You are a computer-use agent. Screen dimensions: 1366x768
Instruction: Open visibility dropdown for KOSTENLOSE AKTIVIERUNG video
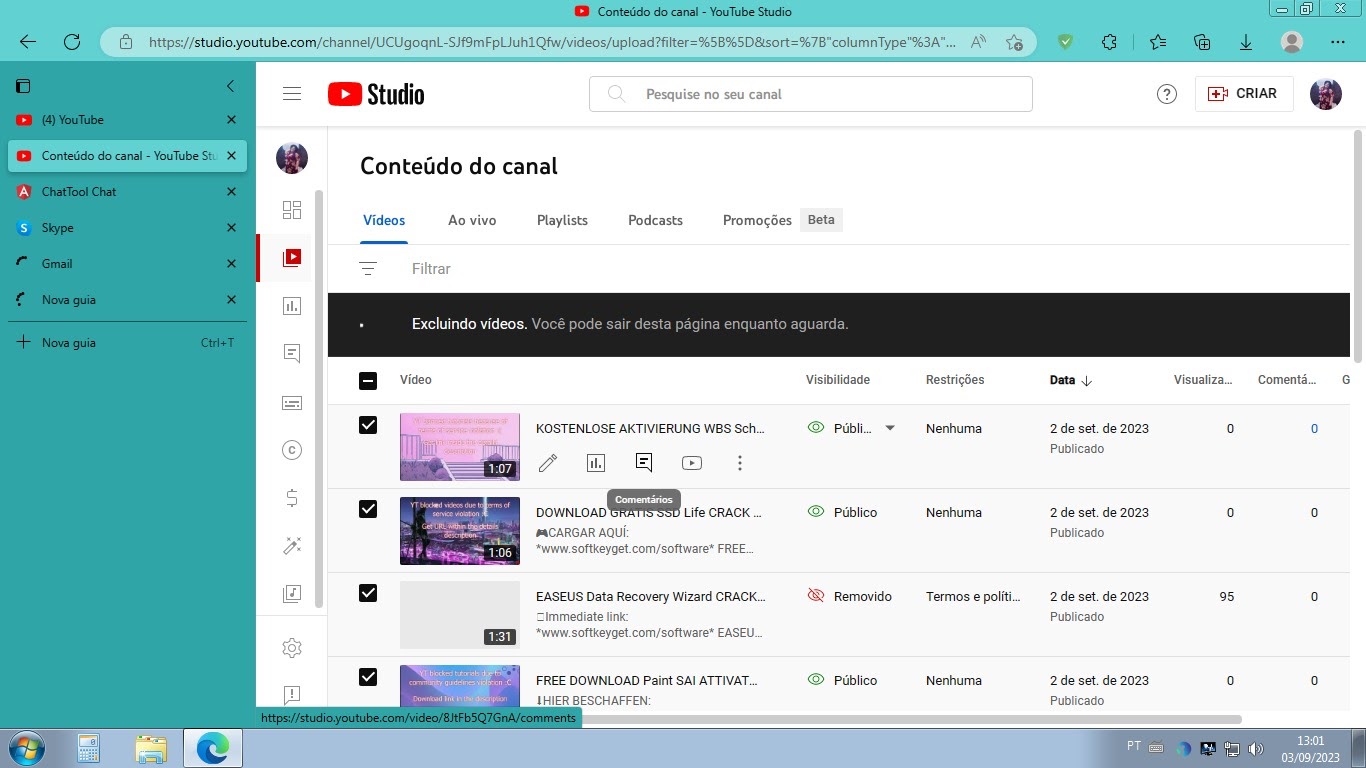(890, 428)
